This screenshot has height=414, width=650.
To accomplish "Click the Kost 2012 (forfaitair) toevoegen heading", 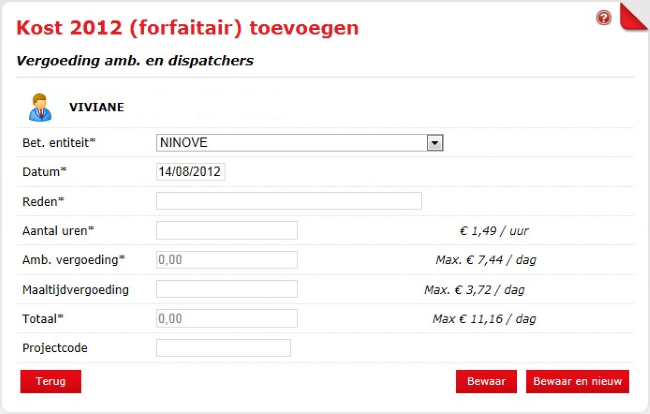I will coord(187,28).
